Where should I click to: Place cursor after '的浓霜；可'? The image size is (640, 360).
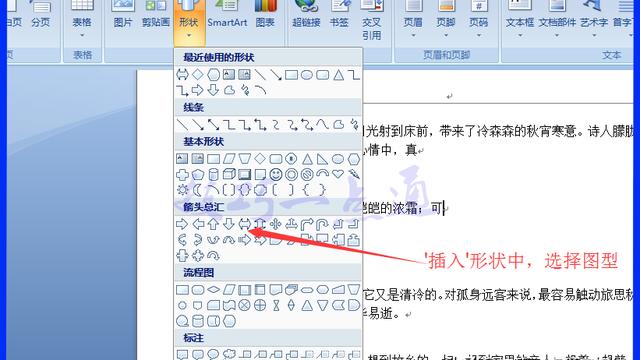click(x=444, y=209)
